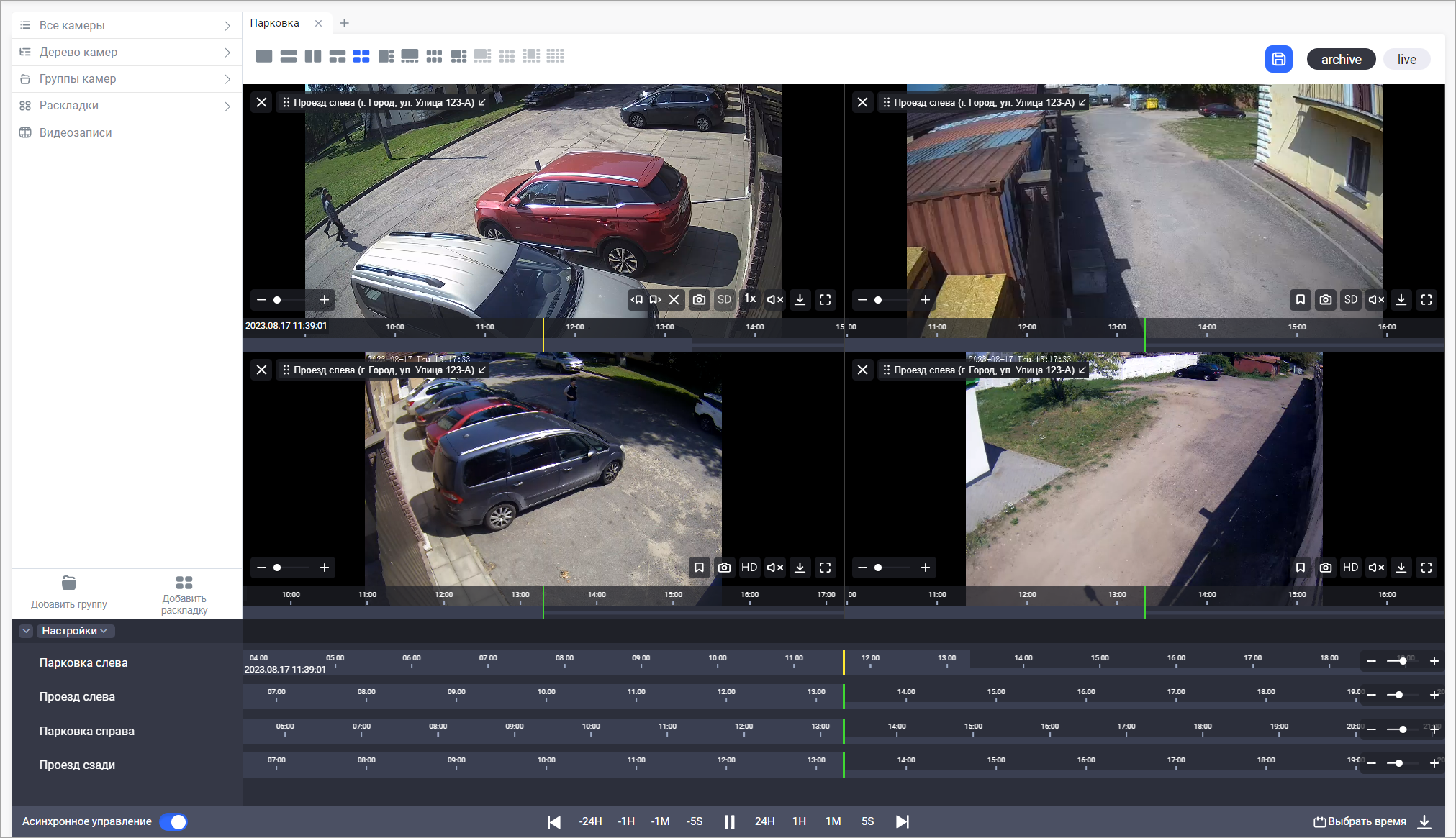1456x838 pixels.
Task: Switch HD quality on bottom-left camera
Action: click(x=749, y=568)
